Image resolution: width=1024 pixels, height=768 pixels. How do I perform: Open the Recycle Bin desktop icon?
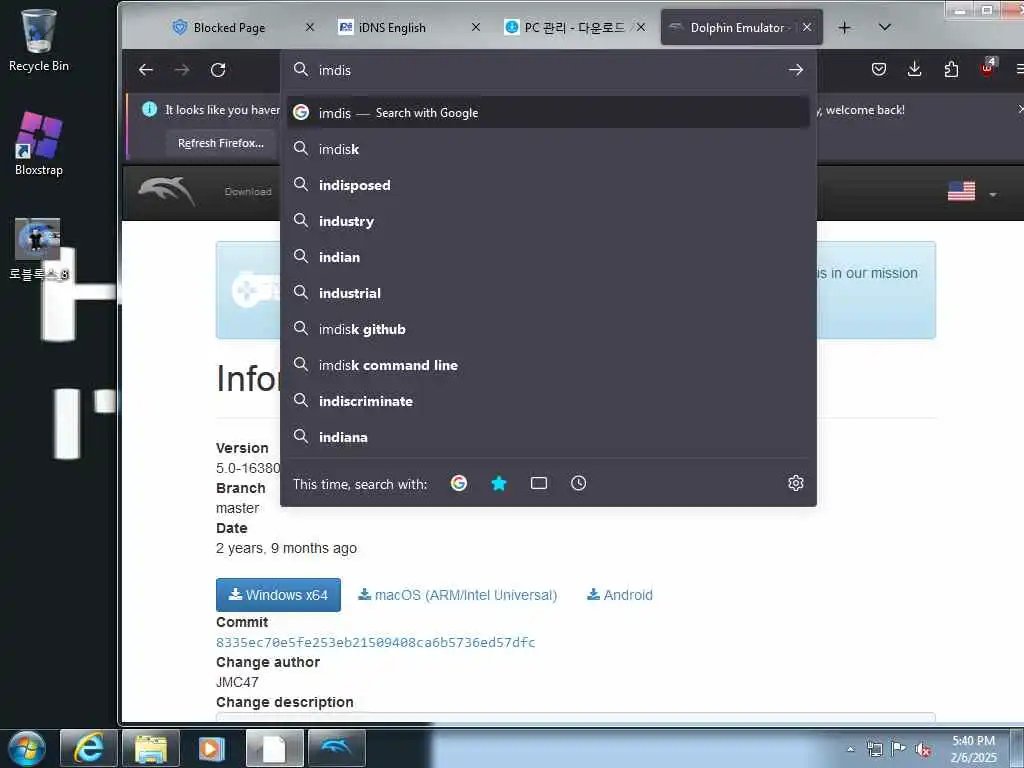39,39
